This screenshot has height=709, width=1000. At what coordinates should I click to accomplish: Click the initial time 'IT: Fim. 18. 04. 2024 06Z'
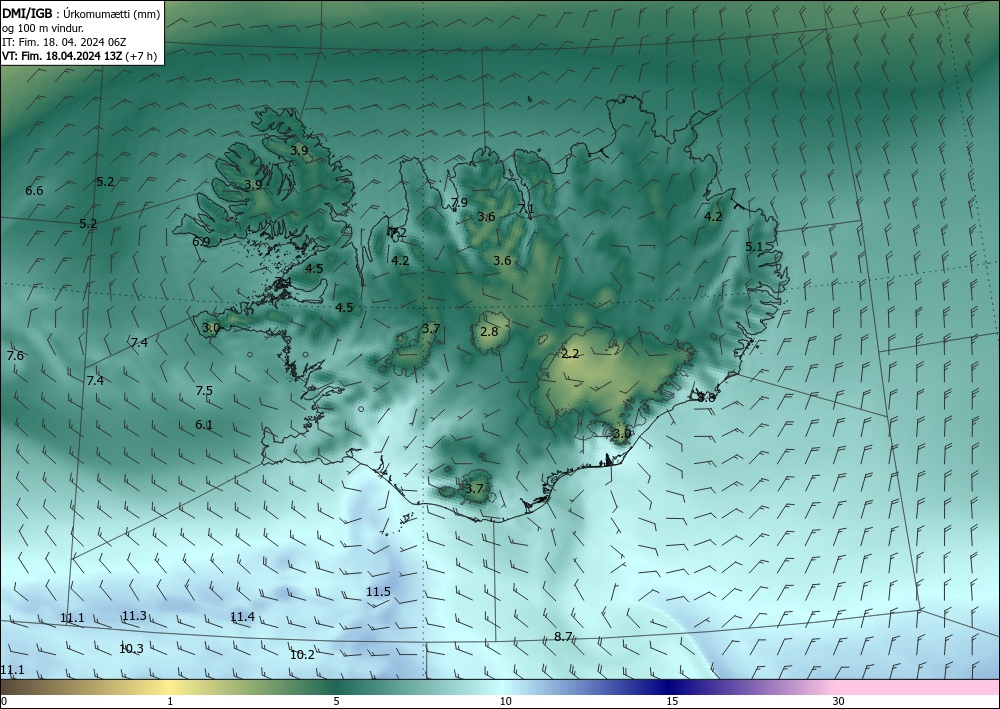coord(64,42)
